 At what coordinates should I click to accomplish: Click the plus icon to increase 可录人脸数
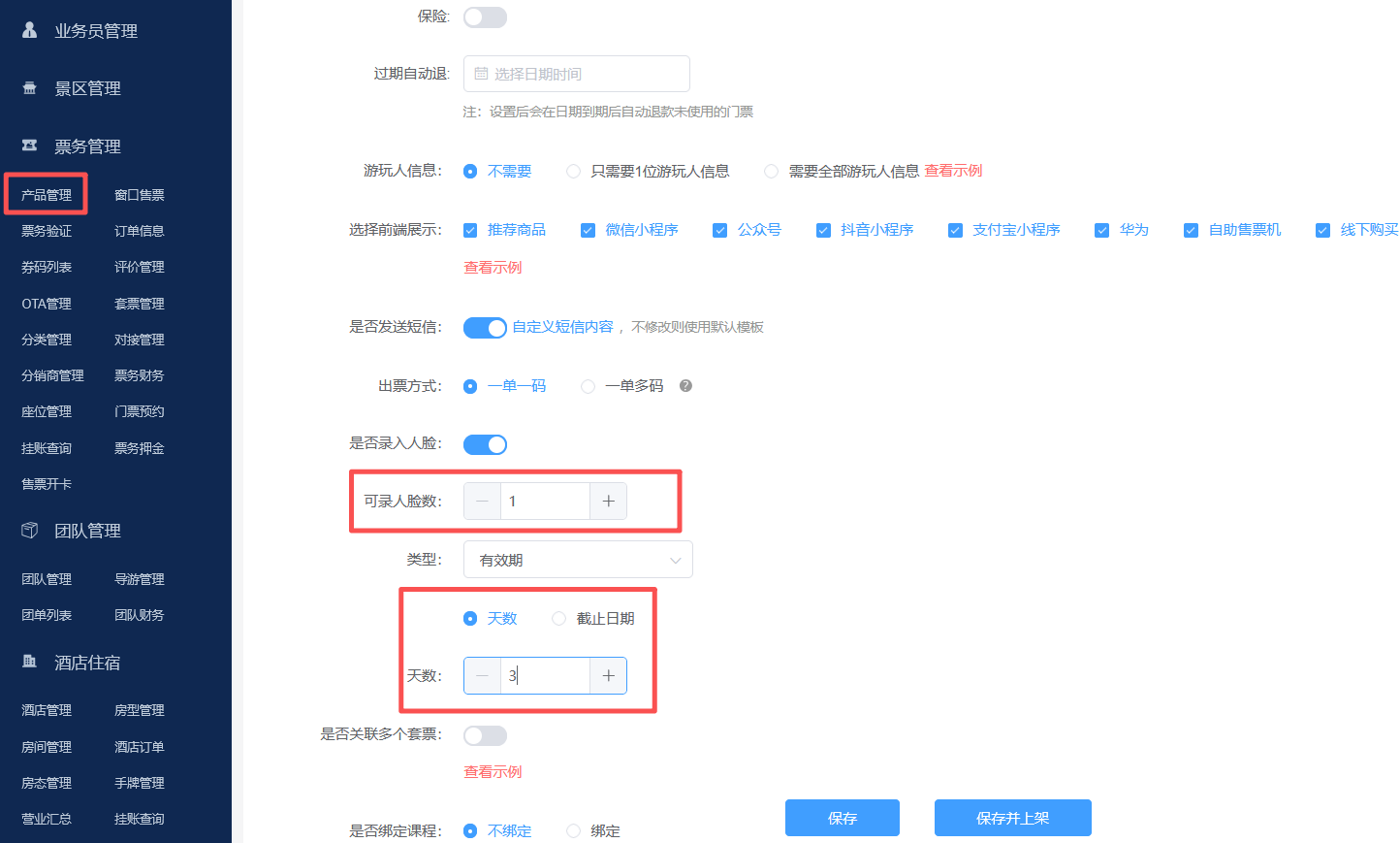(607, 501)
